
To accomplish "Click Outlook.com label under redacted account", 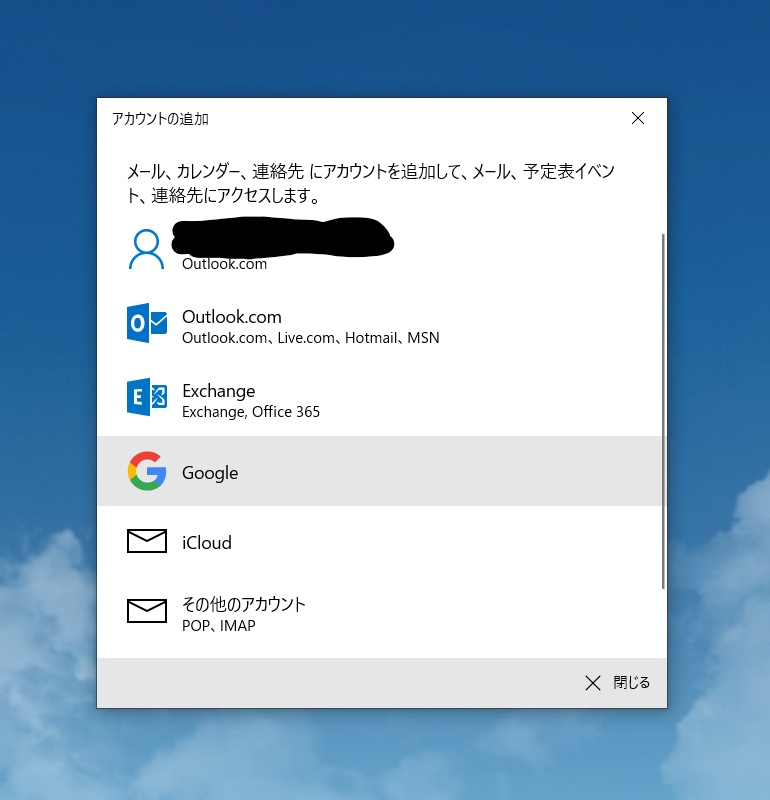I will (x=225, y=264).
